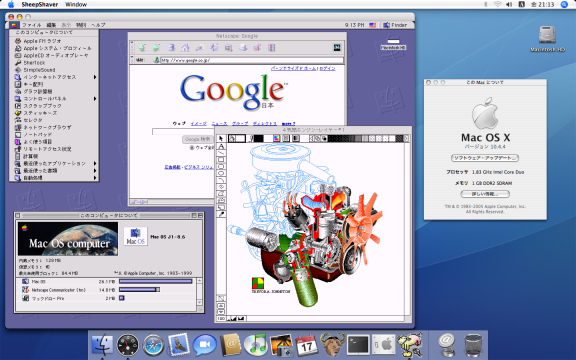Viewport: 576px width, 360px height.
Task: Click the Netscape Back arrow button
Action: tap(142, 48)
